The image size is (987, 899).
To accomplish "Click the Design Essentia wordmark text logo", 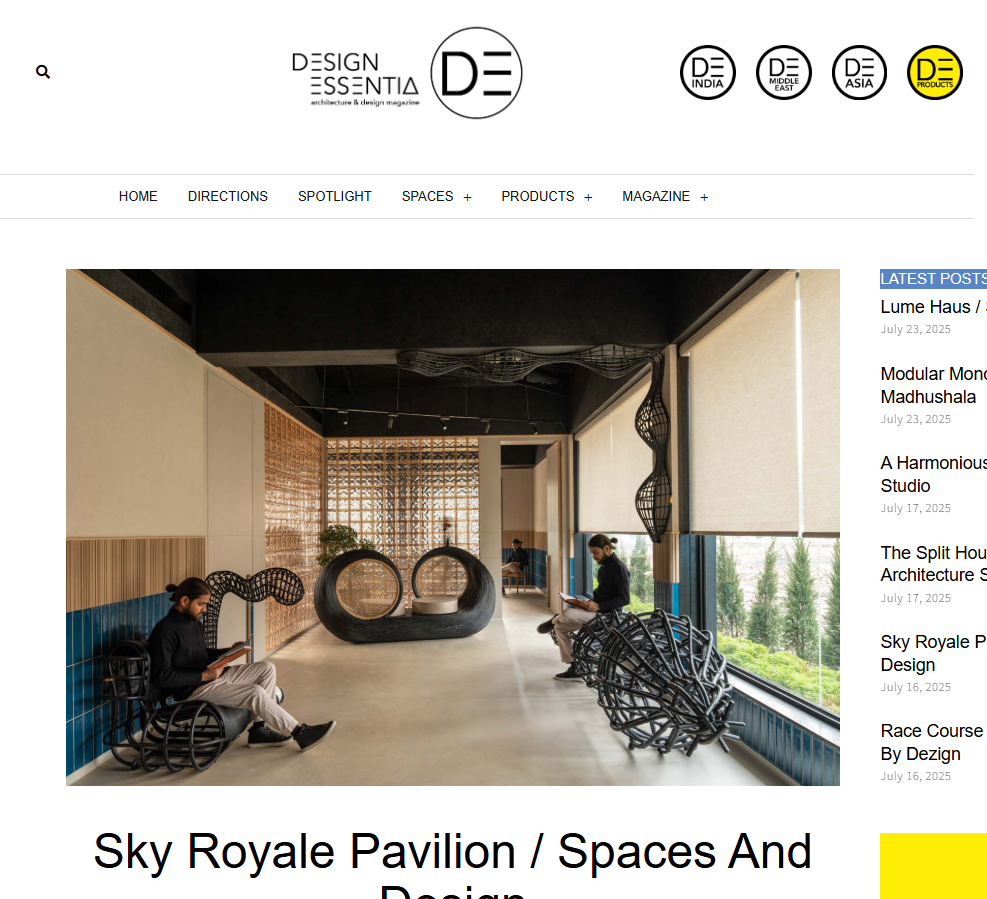I will tap(356, 79).
